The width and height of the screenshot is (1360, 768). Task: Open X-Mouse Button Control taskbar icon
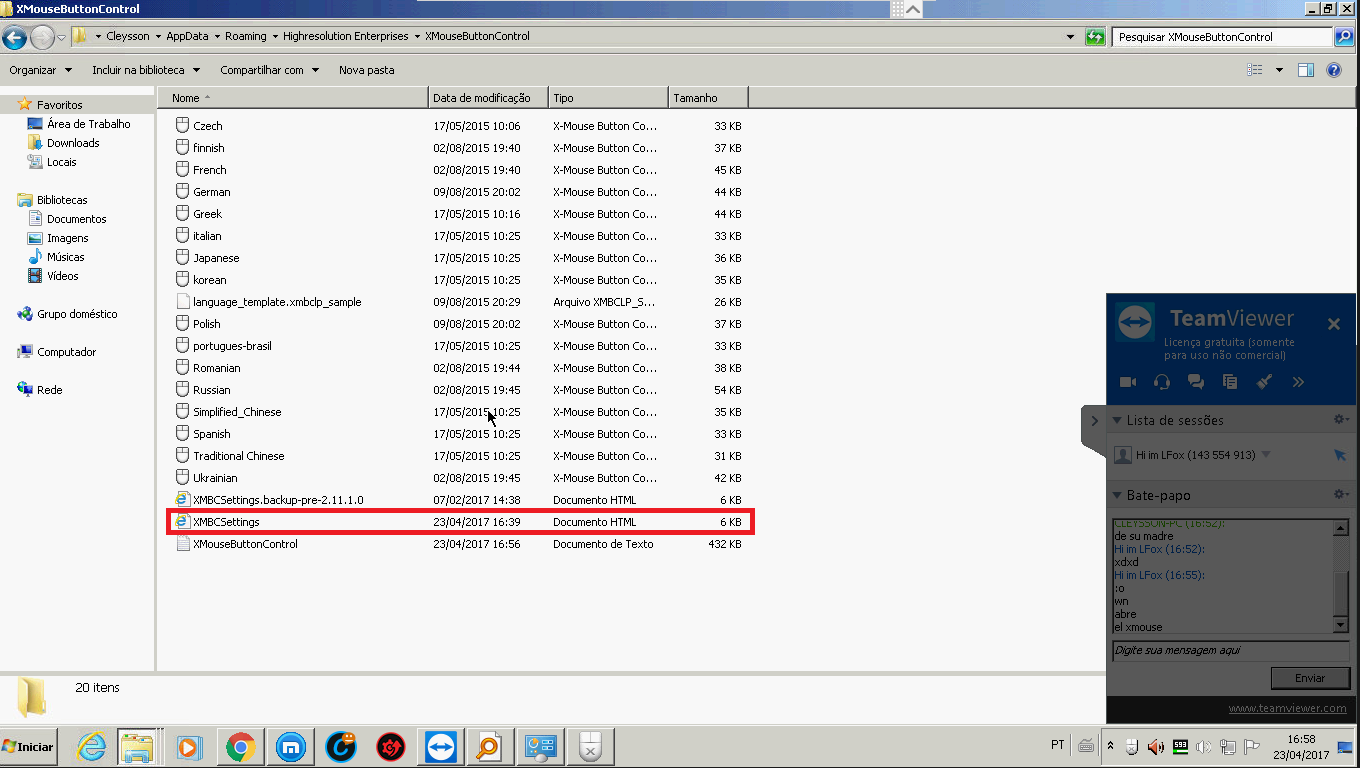coord(591,747)
